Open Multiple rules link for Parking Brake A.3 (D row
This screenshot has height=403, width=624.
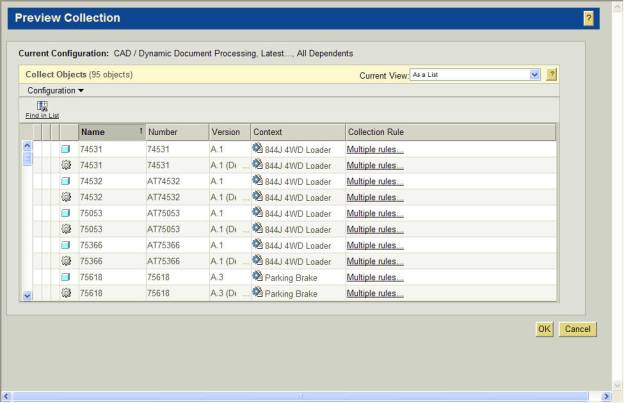point(375,293)
